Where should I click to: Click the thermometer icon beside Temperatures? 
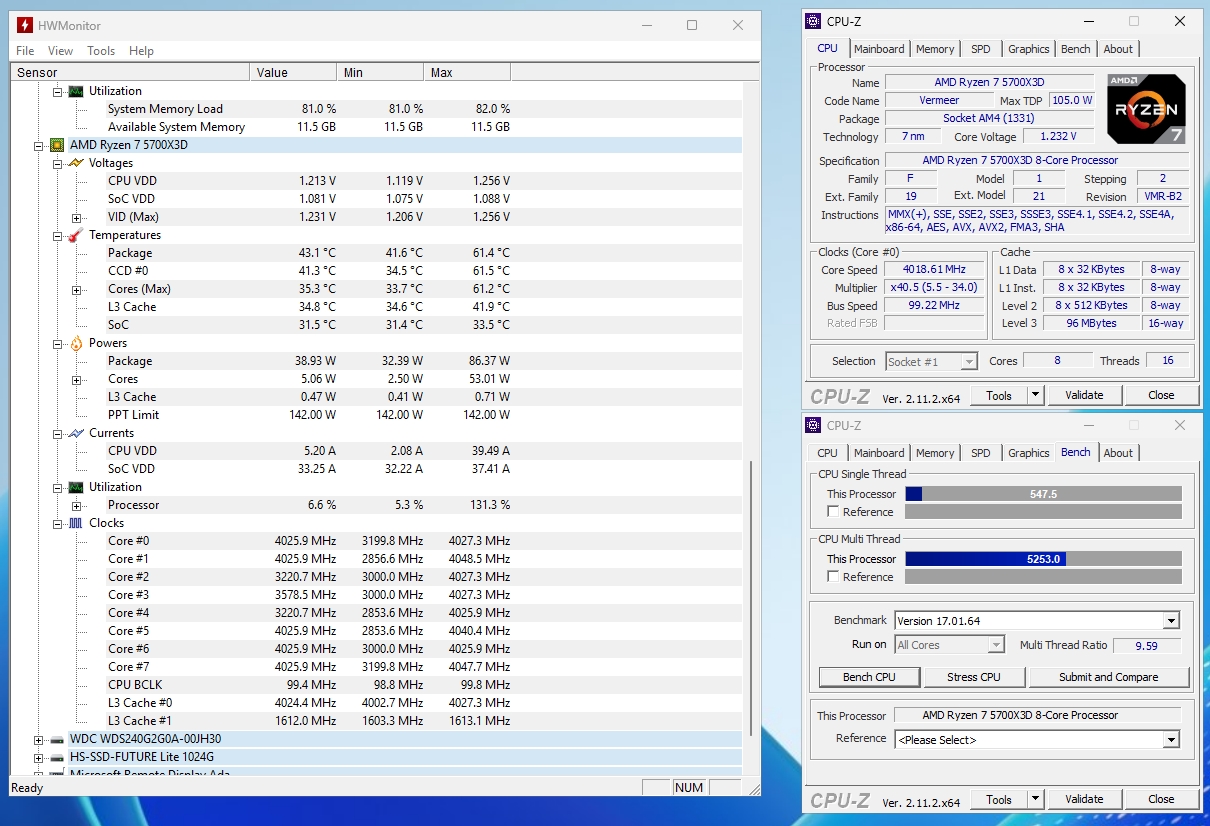coord(75,235)
